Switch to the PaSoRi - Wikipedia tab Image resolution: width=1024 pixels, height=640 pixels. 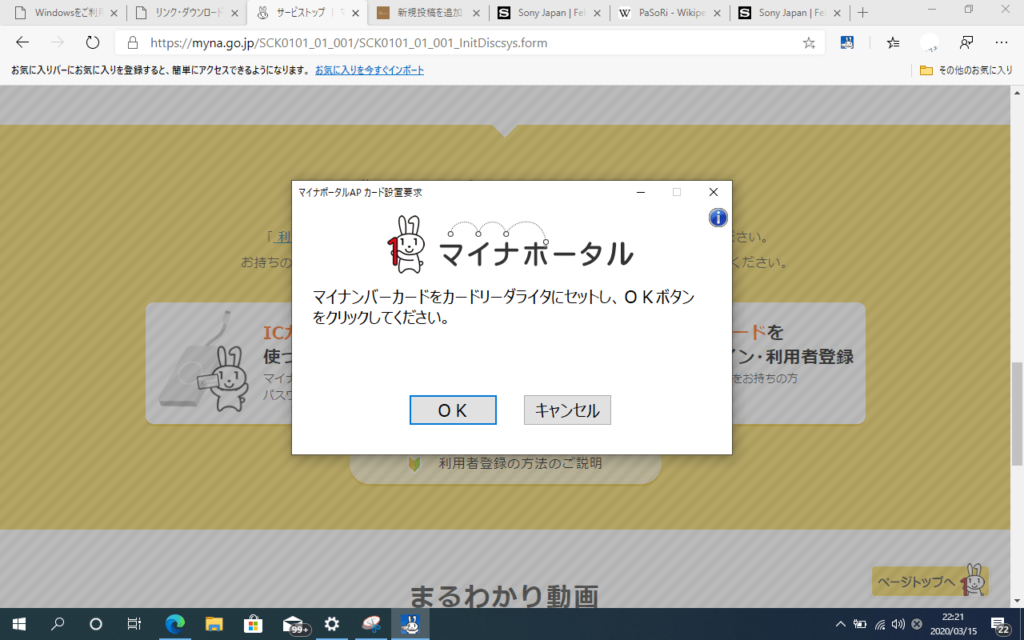click(669, 13)
